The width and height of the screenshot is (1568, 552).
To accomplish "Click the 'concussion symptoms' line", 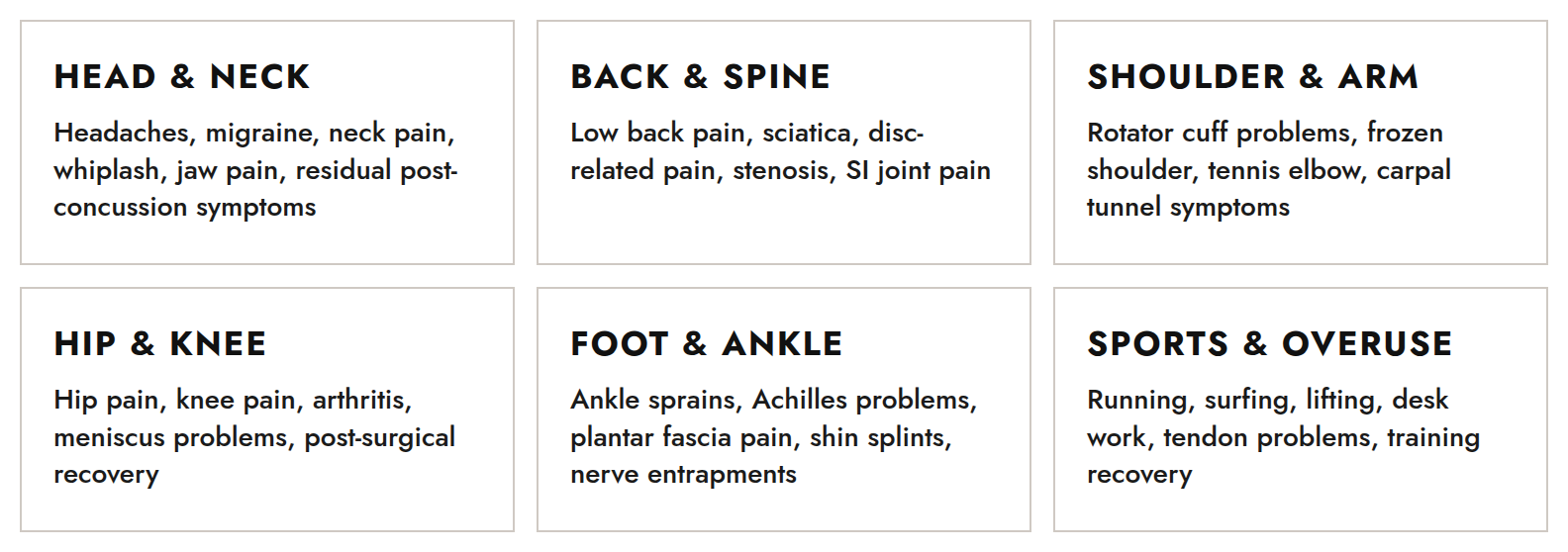I will pos(185,207).
